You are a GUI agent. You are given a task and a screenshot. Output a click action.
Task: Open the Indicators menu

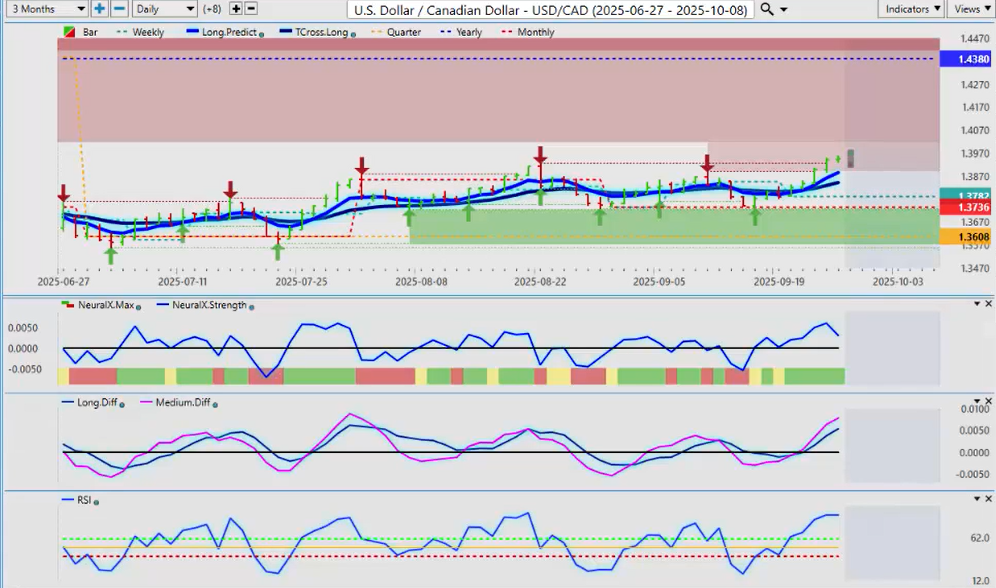point(912,9)
